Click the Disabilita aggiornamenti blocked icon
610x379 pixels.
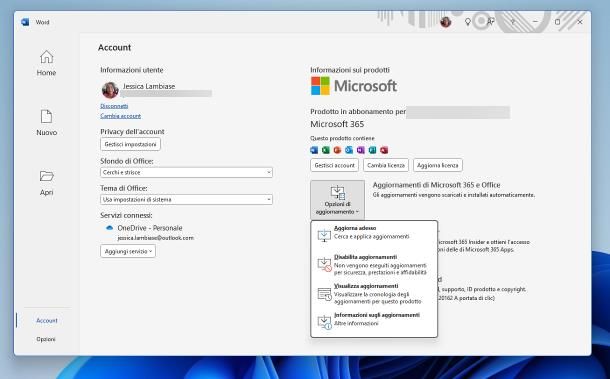point(324,265)
